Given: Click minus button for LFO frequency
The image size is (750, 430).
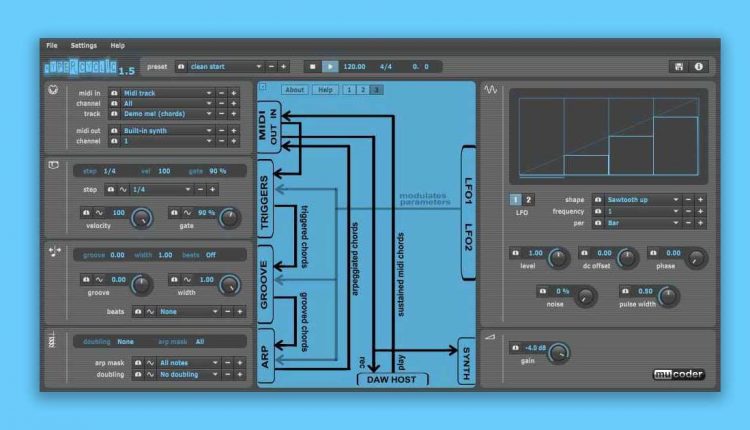Looking at the screenshot, I should [688, 211].
